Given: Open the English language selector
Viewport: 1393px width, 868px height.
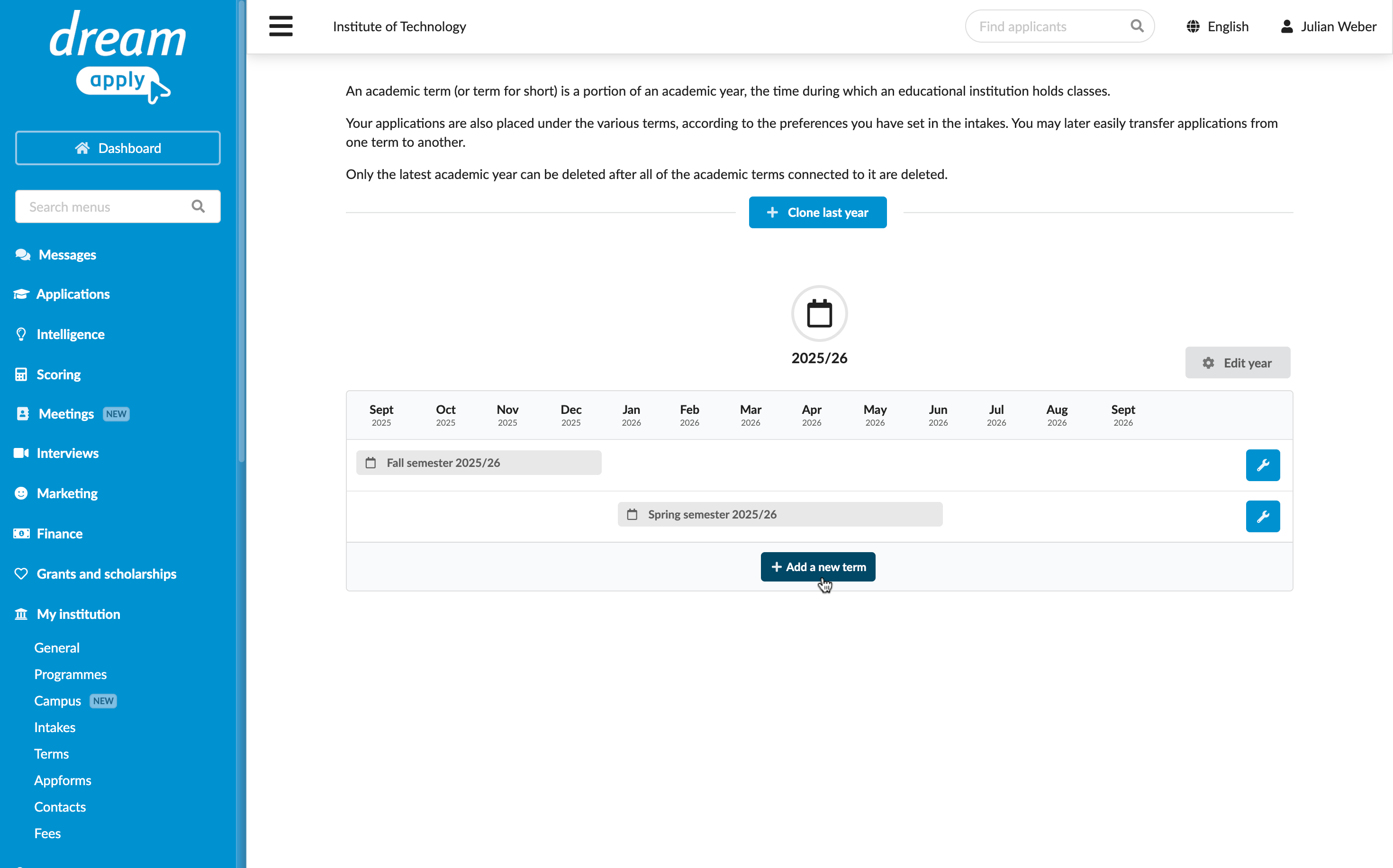Looking at the screenshot, I should point(1218,27).
